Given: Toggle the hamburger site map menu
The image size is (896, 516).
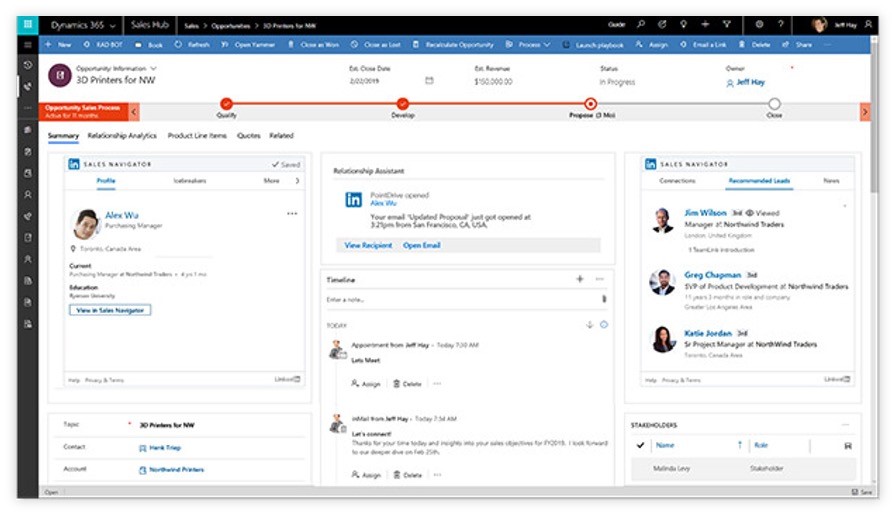Looking at the screenshot, I should [27, 45].
